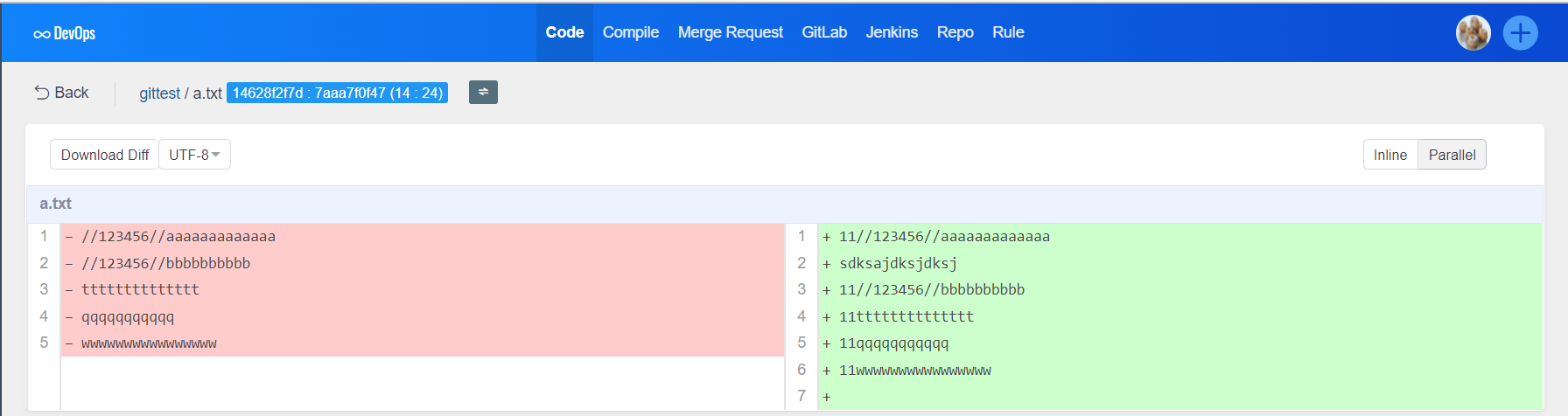The width and height of the screenshot is (1568, 416).
Task: Click the blue plus add button
Action: (x=1520, y=33)
